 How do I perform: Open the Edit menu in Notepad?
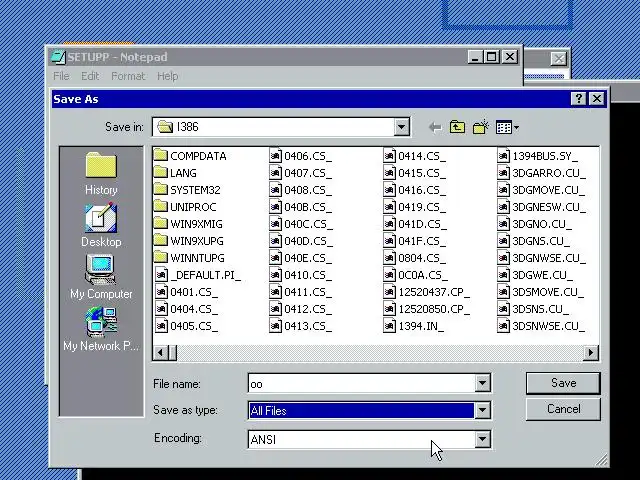tap(90, 76)
